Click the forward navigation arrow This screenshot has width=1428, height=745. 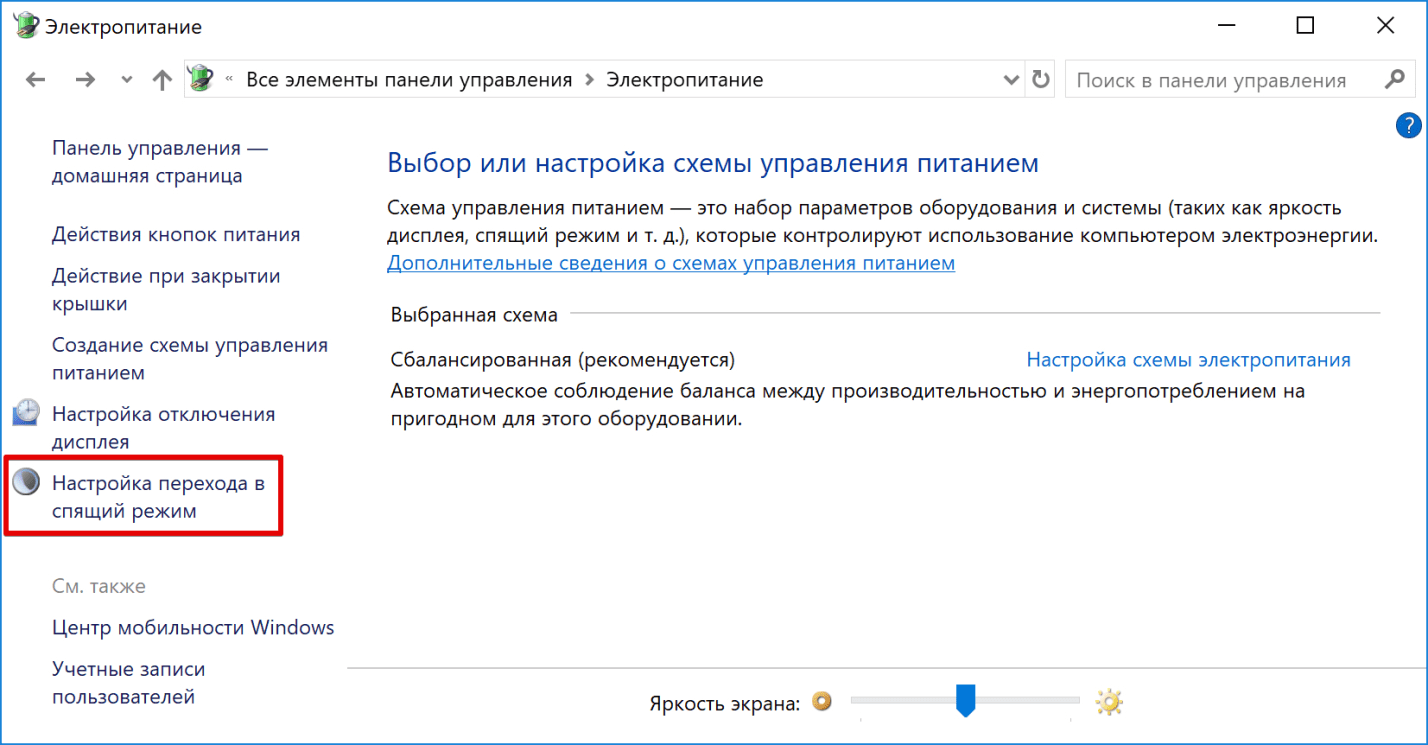(x=85, y=80)
